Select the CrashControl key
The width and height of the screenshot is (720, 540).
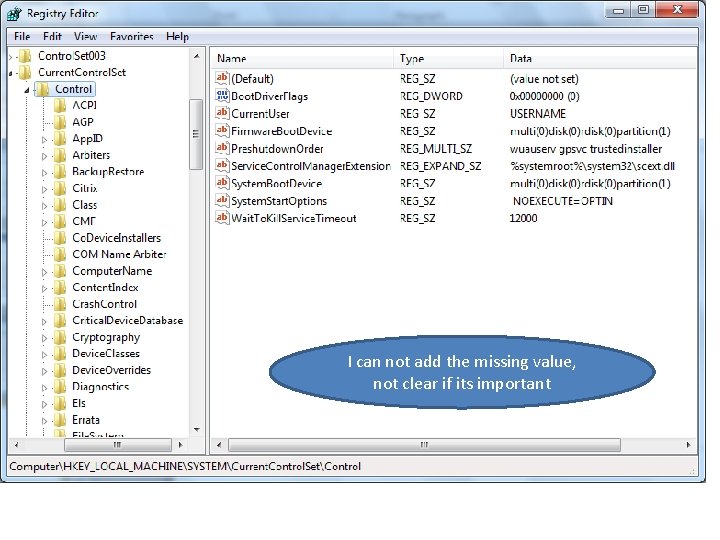point(104,304)
